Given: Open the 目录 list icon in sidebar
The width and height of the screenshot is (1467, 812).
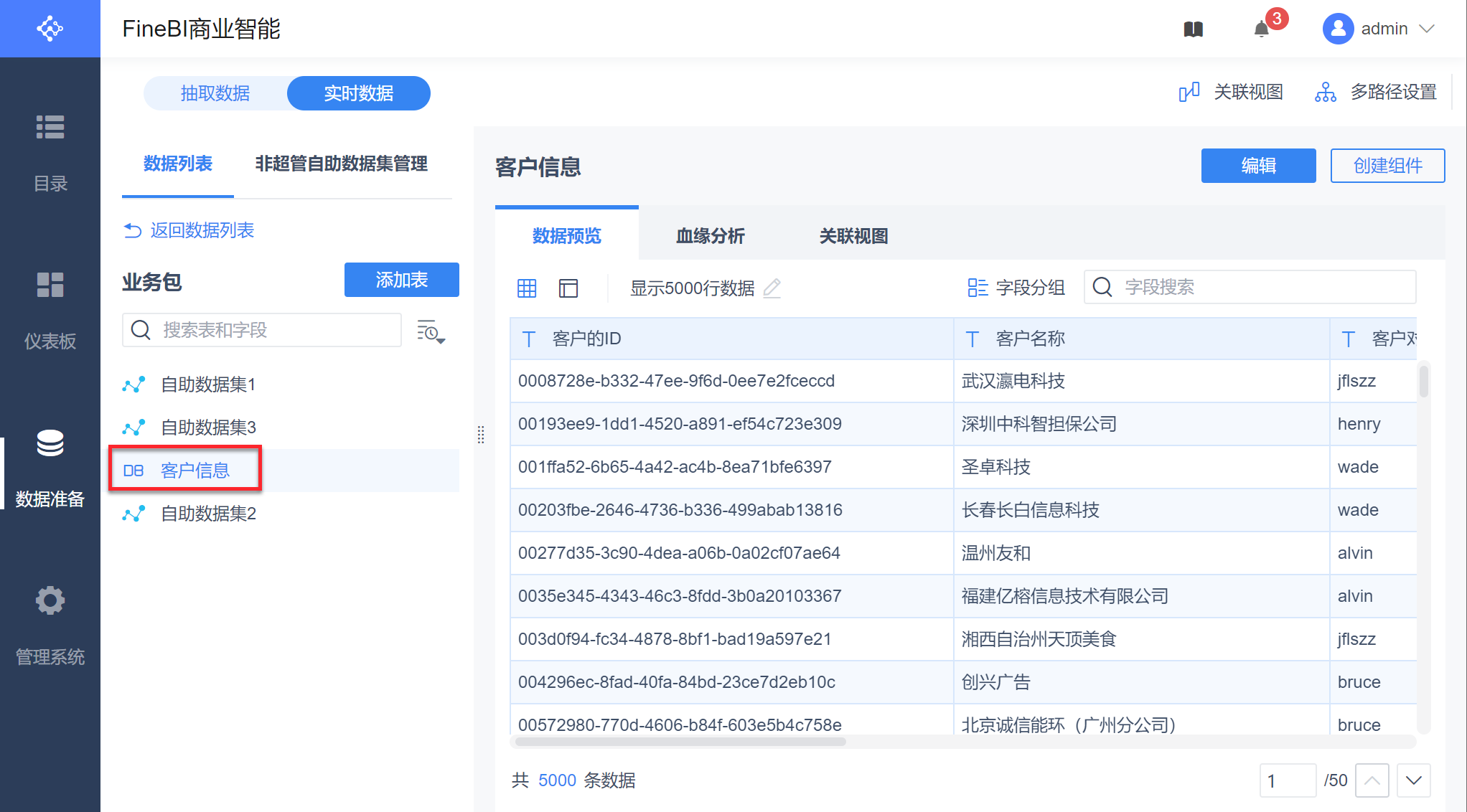Looking at the screenshot, I should [50, 127].
